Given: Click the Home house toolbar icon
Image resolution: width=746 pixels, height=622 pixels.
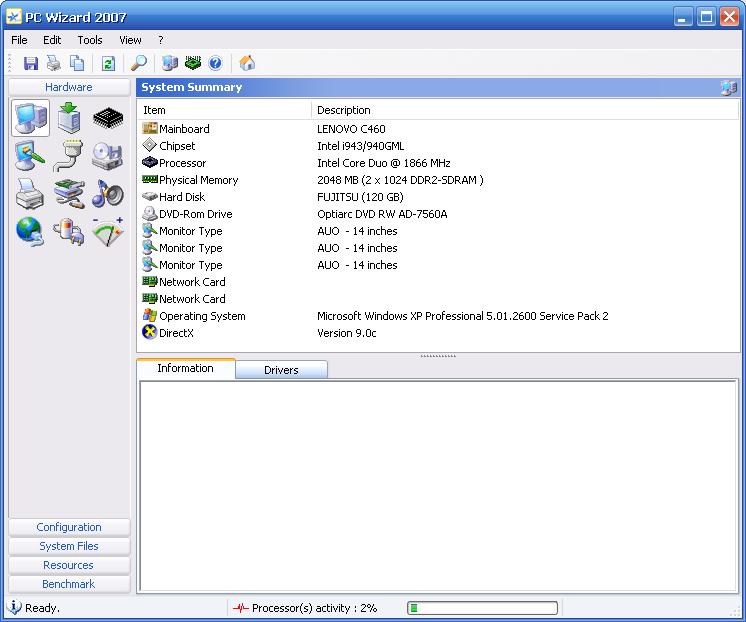Looking at the screenshot, I should pyautogui.click(x=247, y=63).
